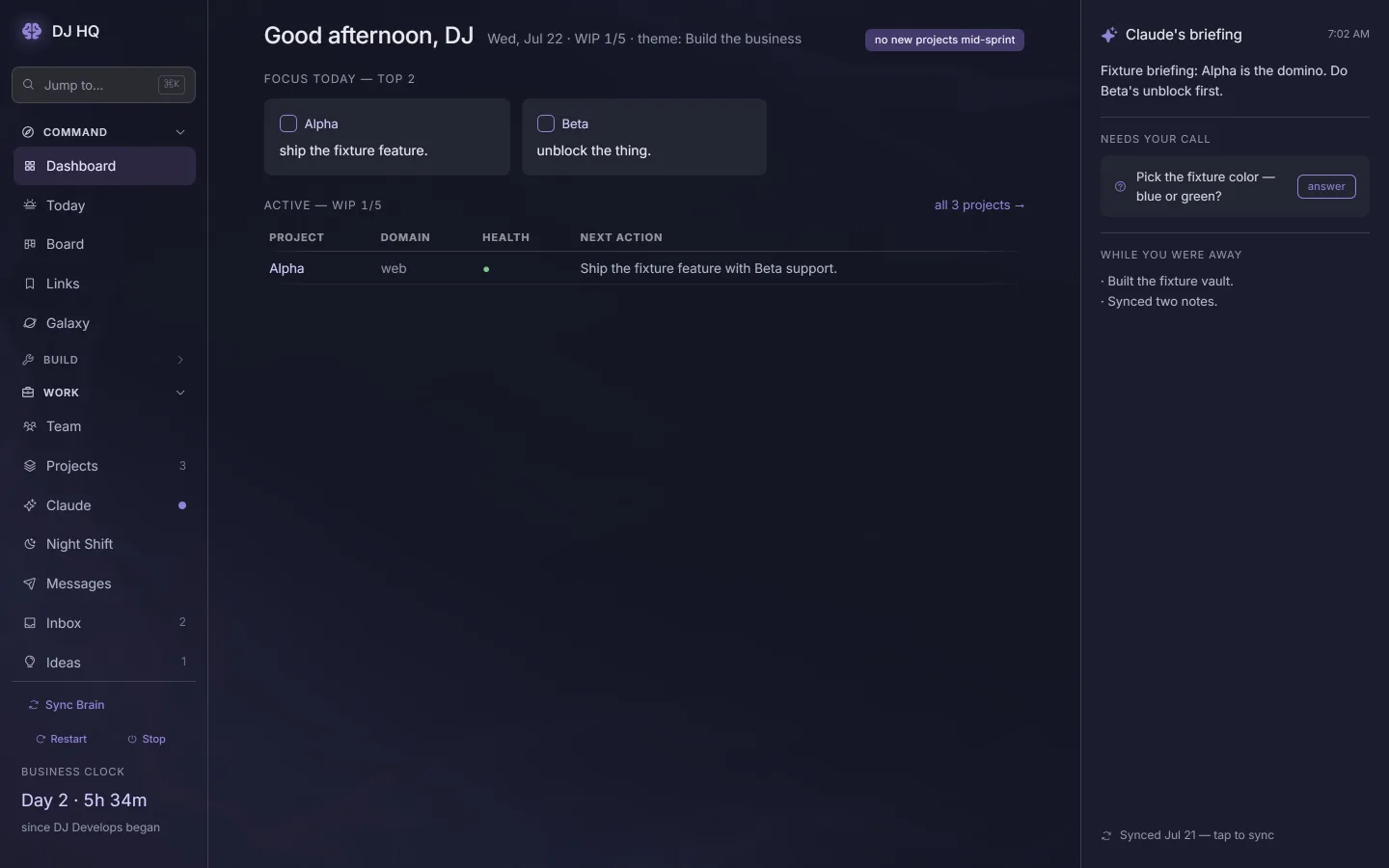Click the Command section compass icon
The width and height of the screenshot is (1389, 868).
pyautogui.click(x=28, y=132)
